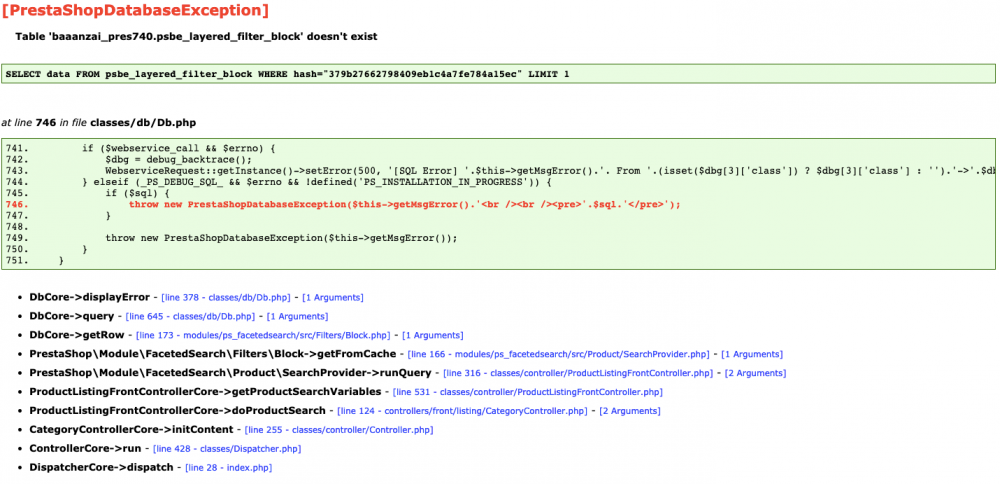Click the CategoryControllerCore->initContent trace entry
Viewport: 1000px width, 484px height.
pyautogui.click(x=131, y=430)
